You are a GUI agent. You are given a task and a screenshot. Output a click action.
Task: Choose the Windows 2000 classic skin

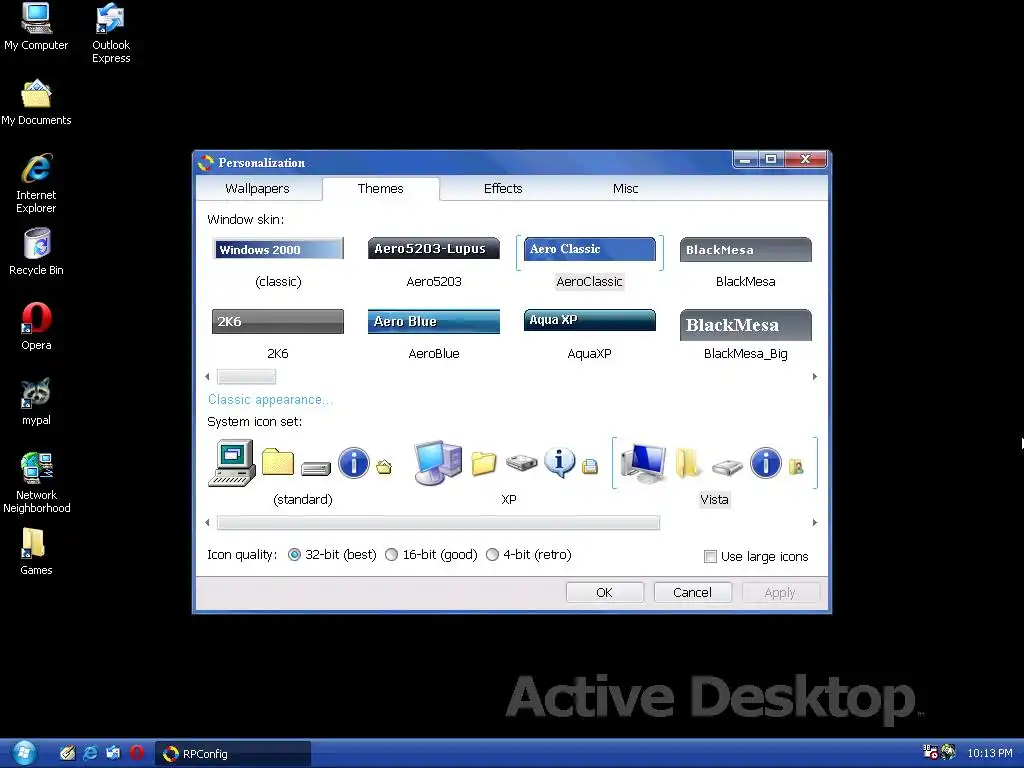278,263
